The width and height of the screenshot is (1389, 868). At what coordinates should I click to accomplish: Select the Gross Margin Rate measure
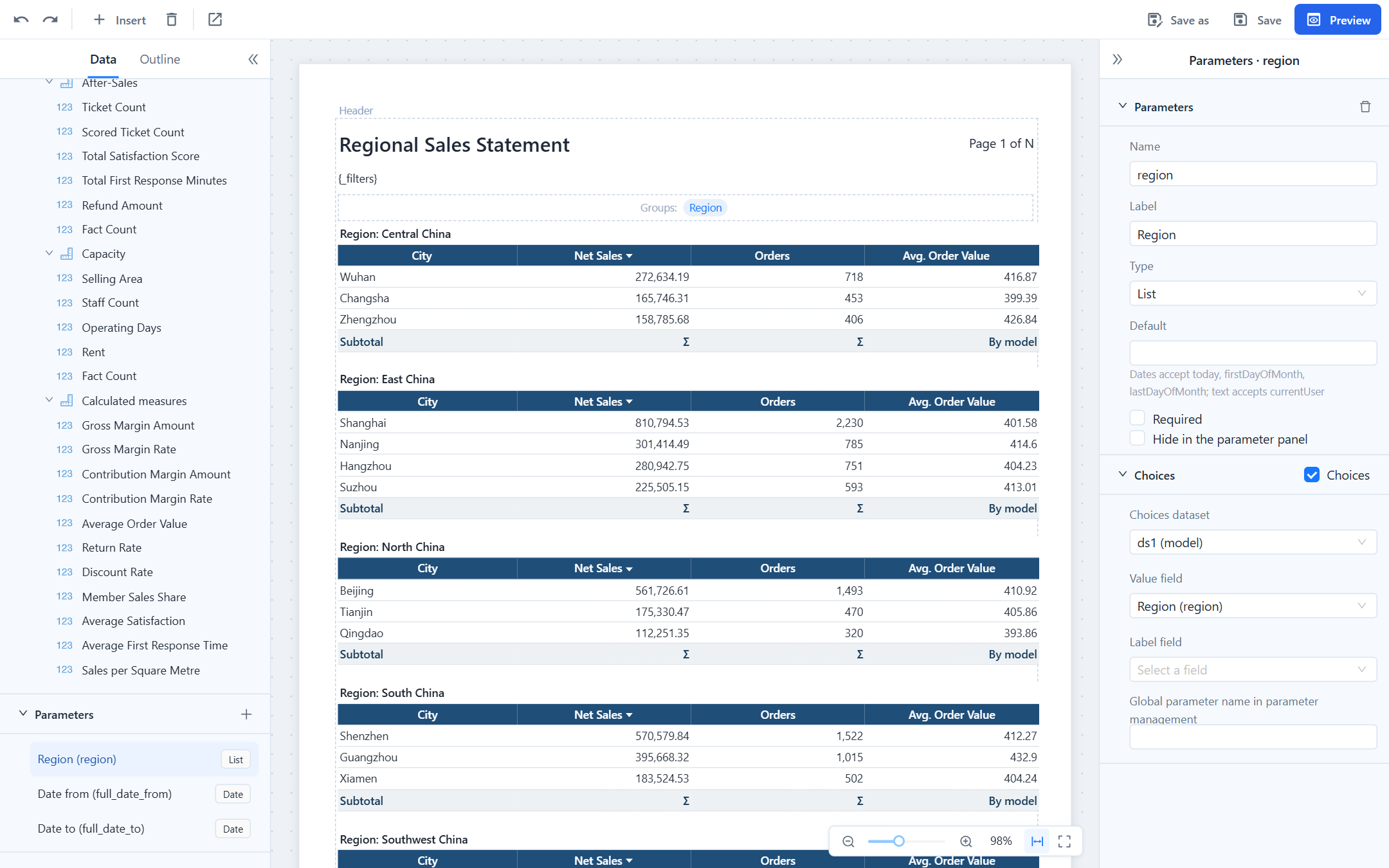point(129,449)
